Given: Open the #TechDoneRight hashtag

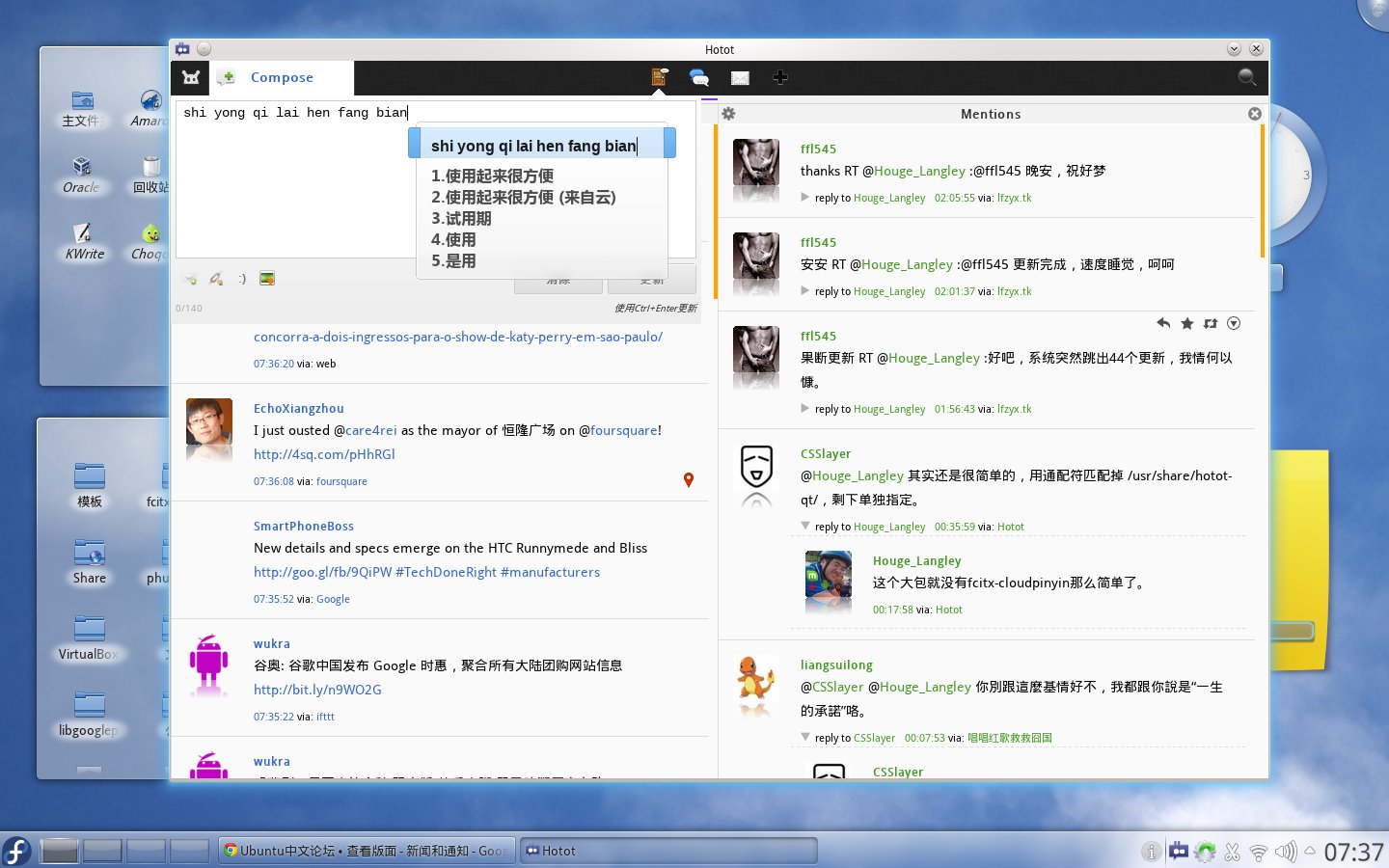Looking at the screenshot, I should click(x=446, y=572).
